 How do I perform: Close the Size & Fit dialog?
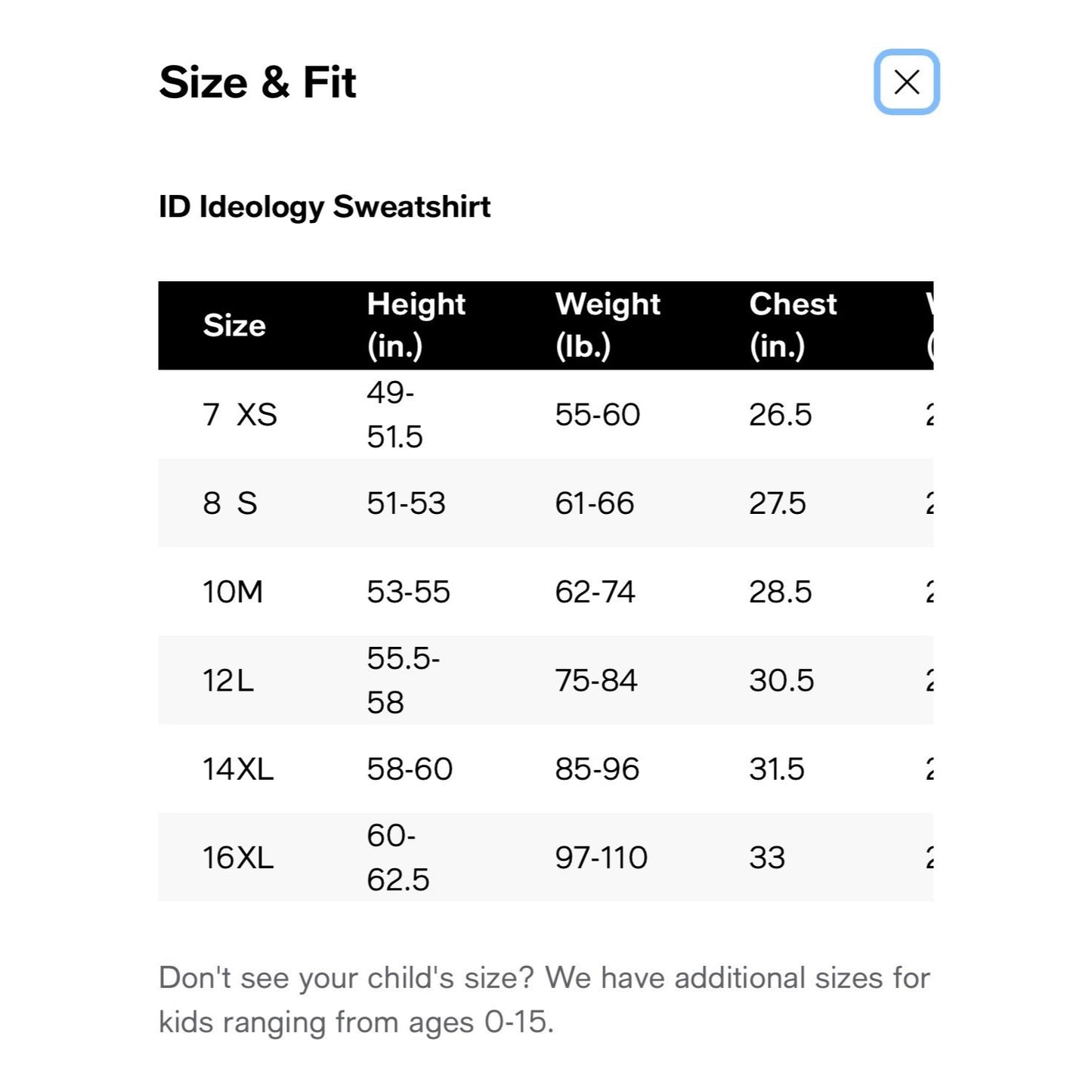(x=906, y=82)
